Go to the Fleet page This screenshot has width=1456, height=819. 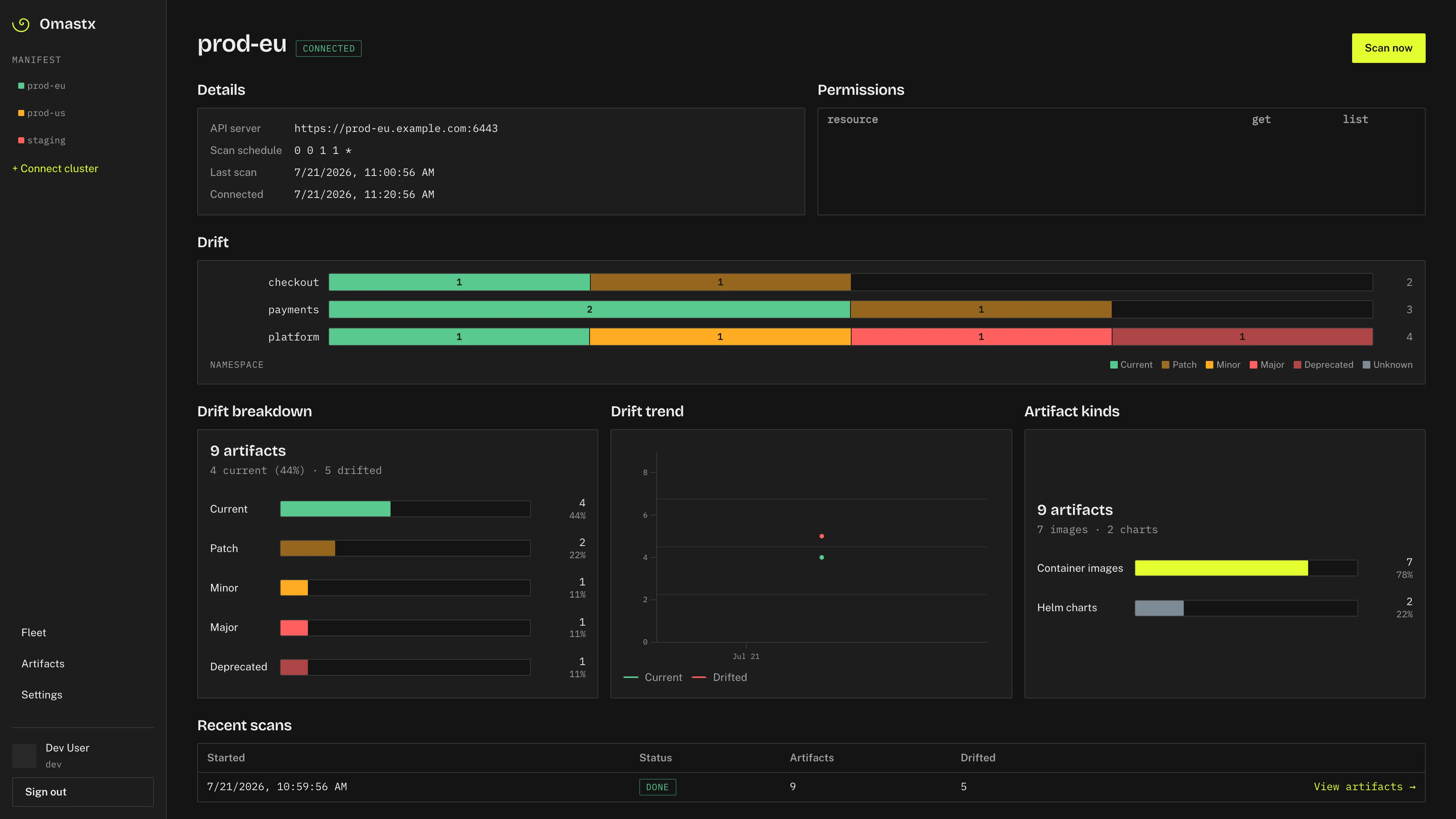coord(34,632)
